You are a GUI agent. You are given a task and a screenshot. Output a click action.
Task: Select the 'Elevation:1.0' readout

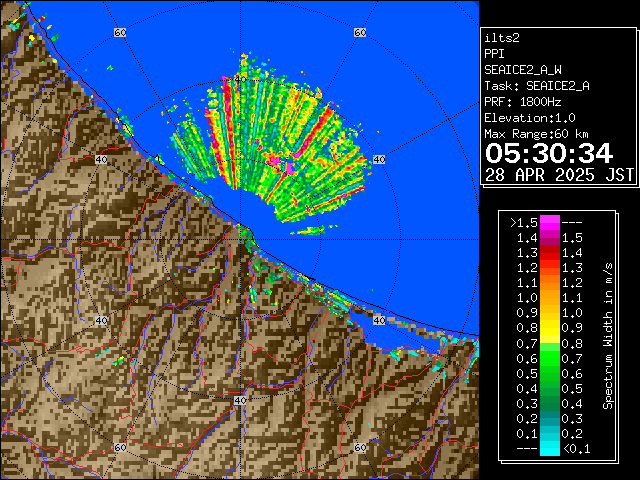[x=530, y=118]
